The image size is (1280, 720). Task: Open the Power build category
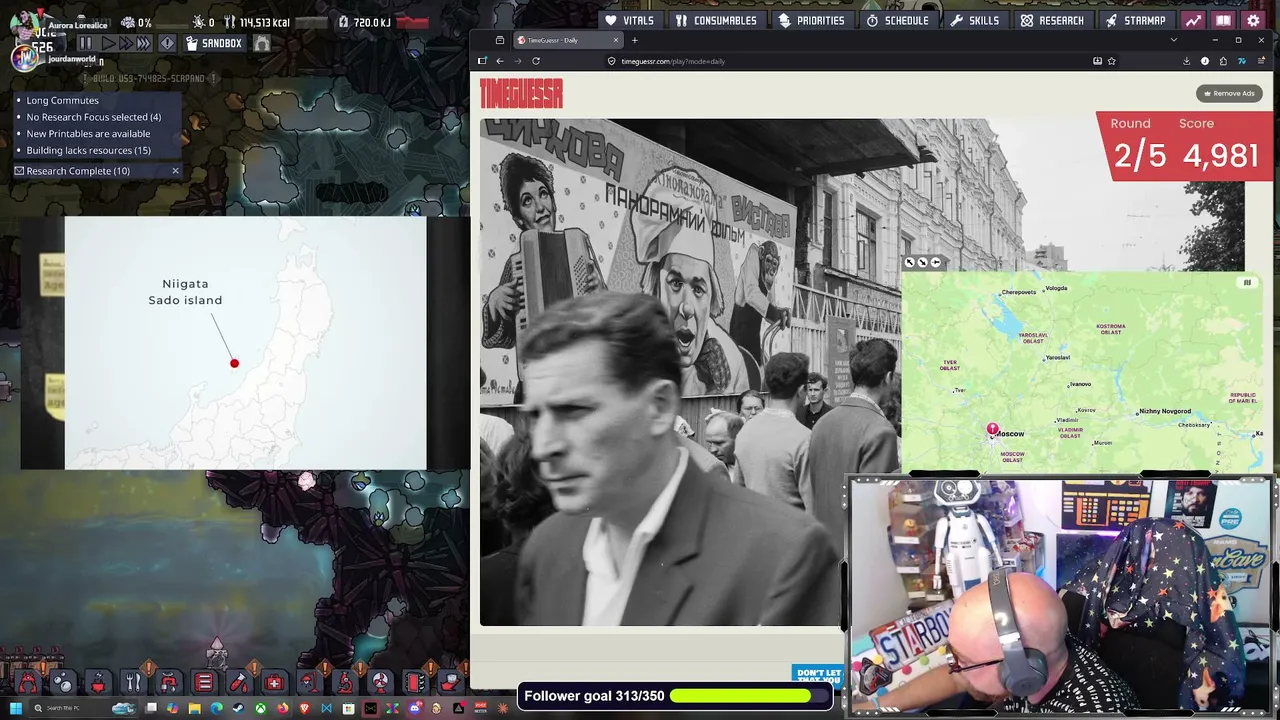(98, 682)
